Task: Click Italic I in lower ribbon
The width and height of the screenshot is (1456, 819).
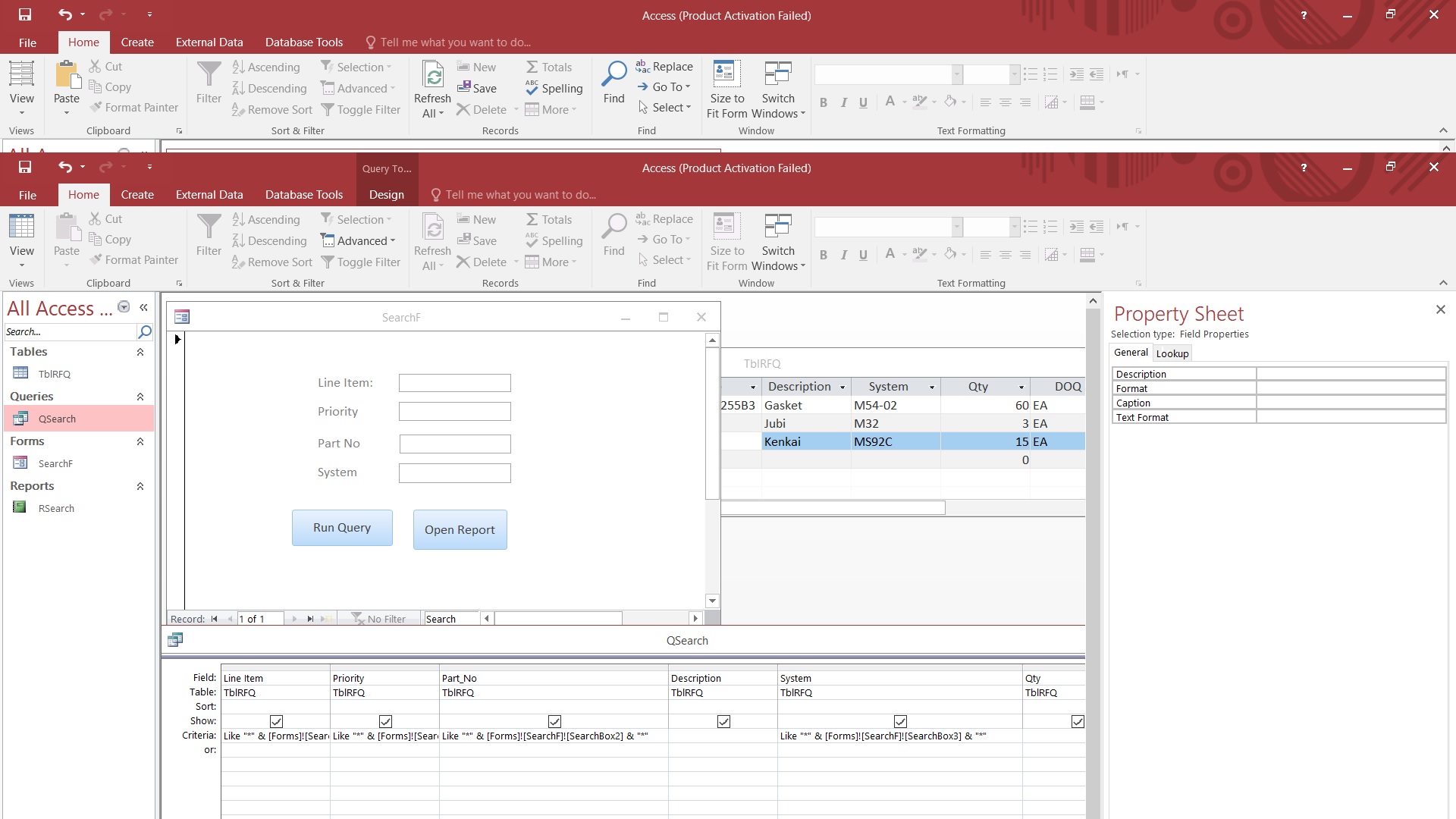Action: tap(843, 255)
